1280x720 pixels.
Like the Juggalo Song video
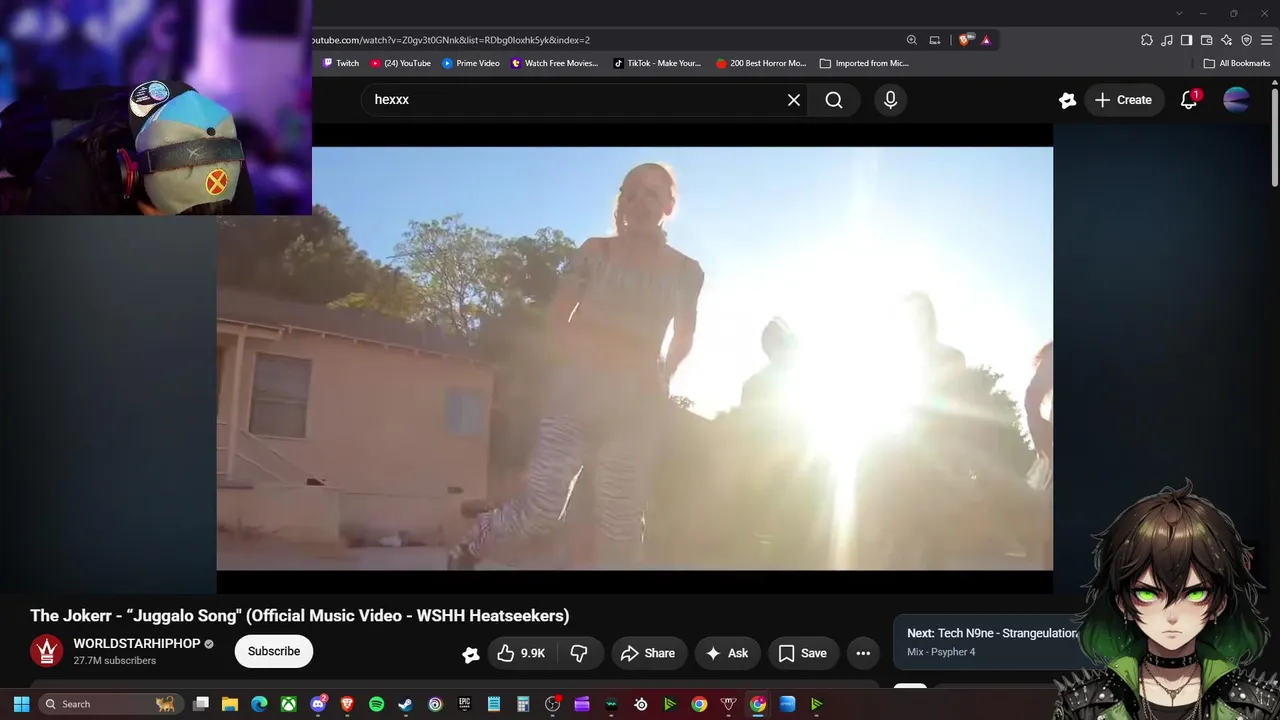point(520,653)
